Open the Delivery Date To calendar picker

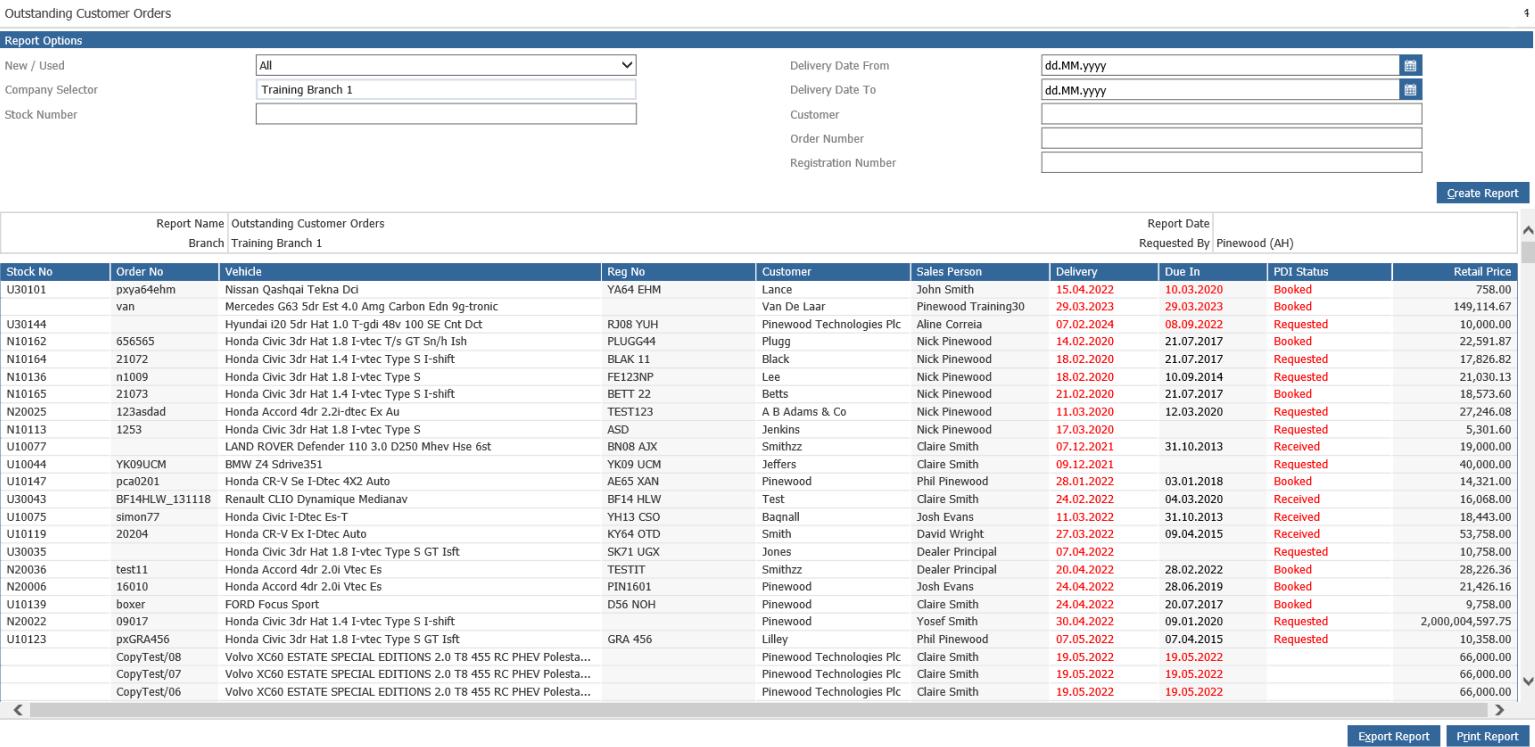pyautogui.click(x=1410, y=90)
